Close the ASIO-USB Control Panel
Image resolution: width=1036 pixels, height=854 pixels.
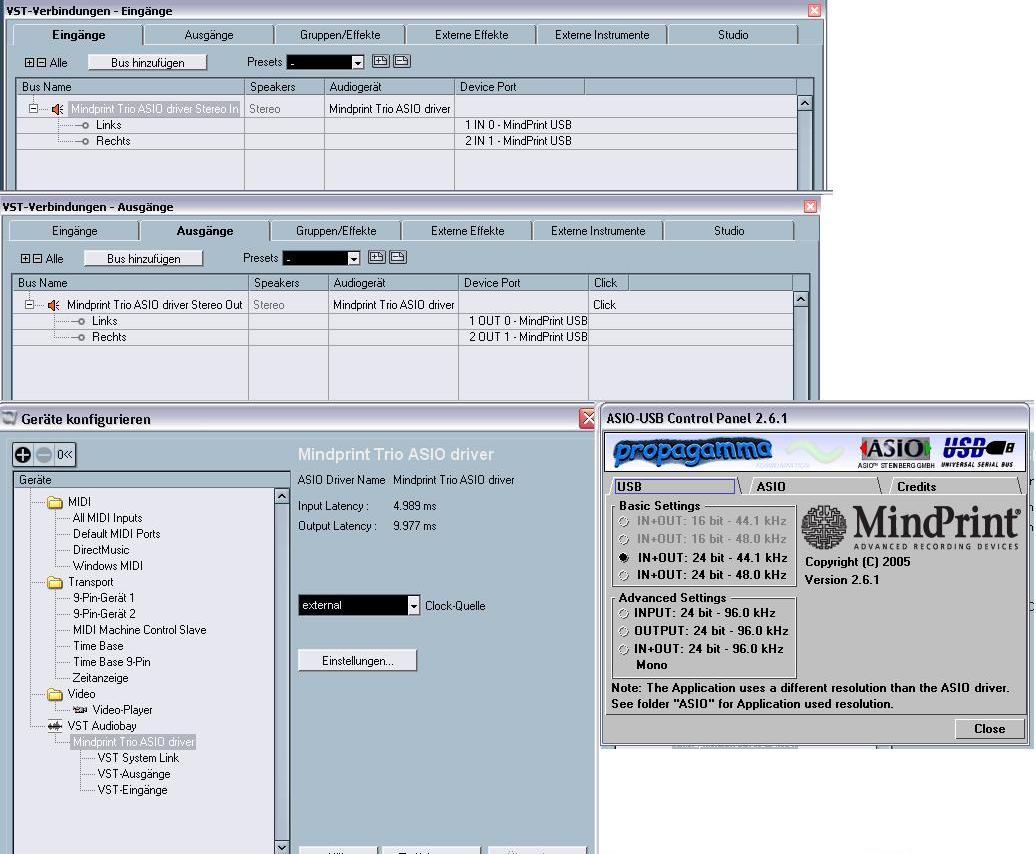point(989,729)
